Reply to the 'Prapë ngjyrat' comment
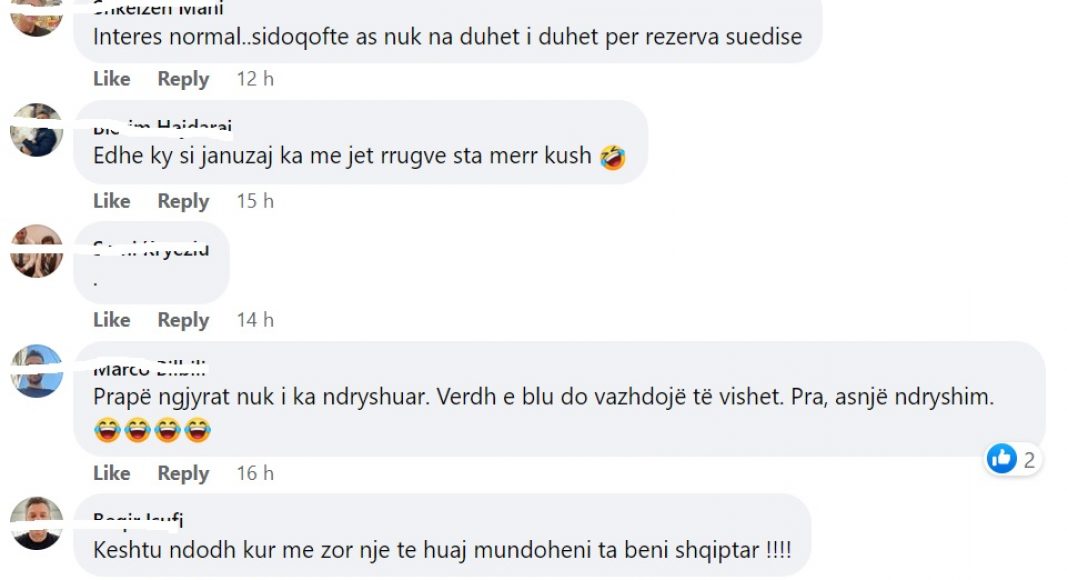 tap(183, 472)
